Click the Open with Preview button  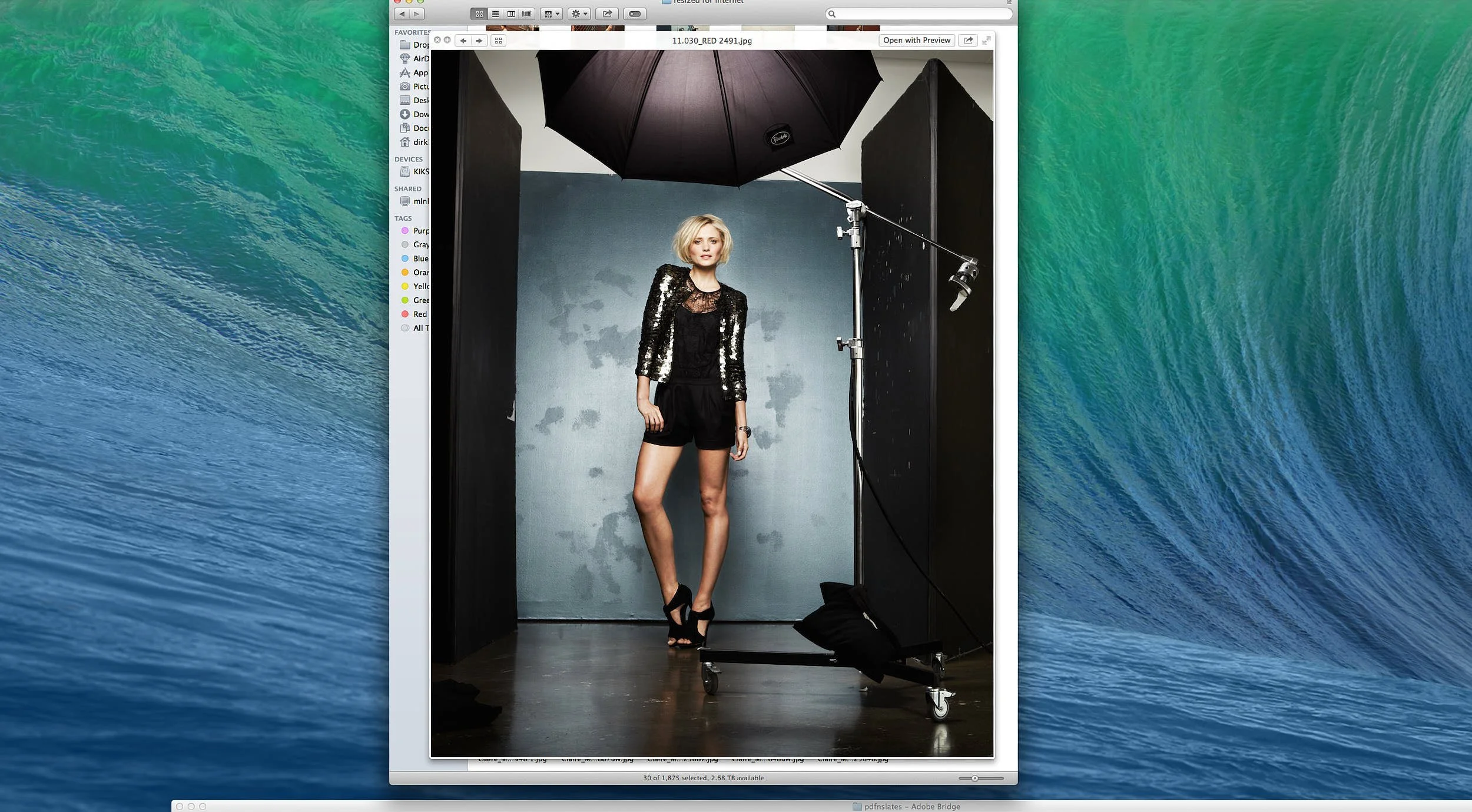coord(916,40)
